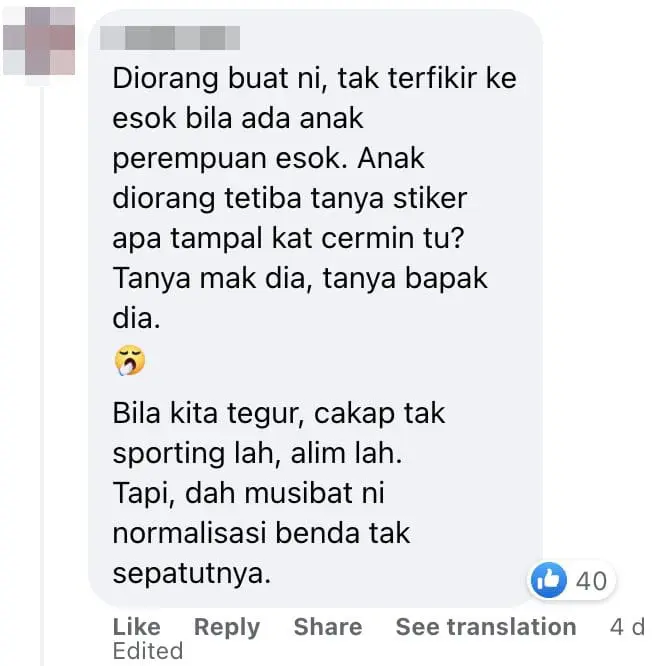Click the yawning face emoji in comment
The width and height of the screenshot is (670, 666).
point(130,361)
